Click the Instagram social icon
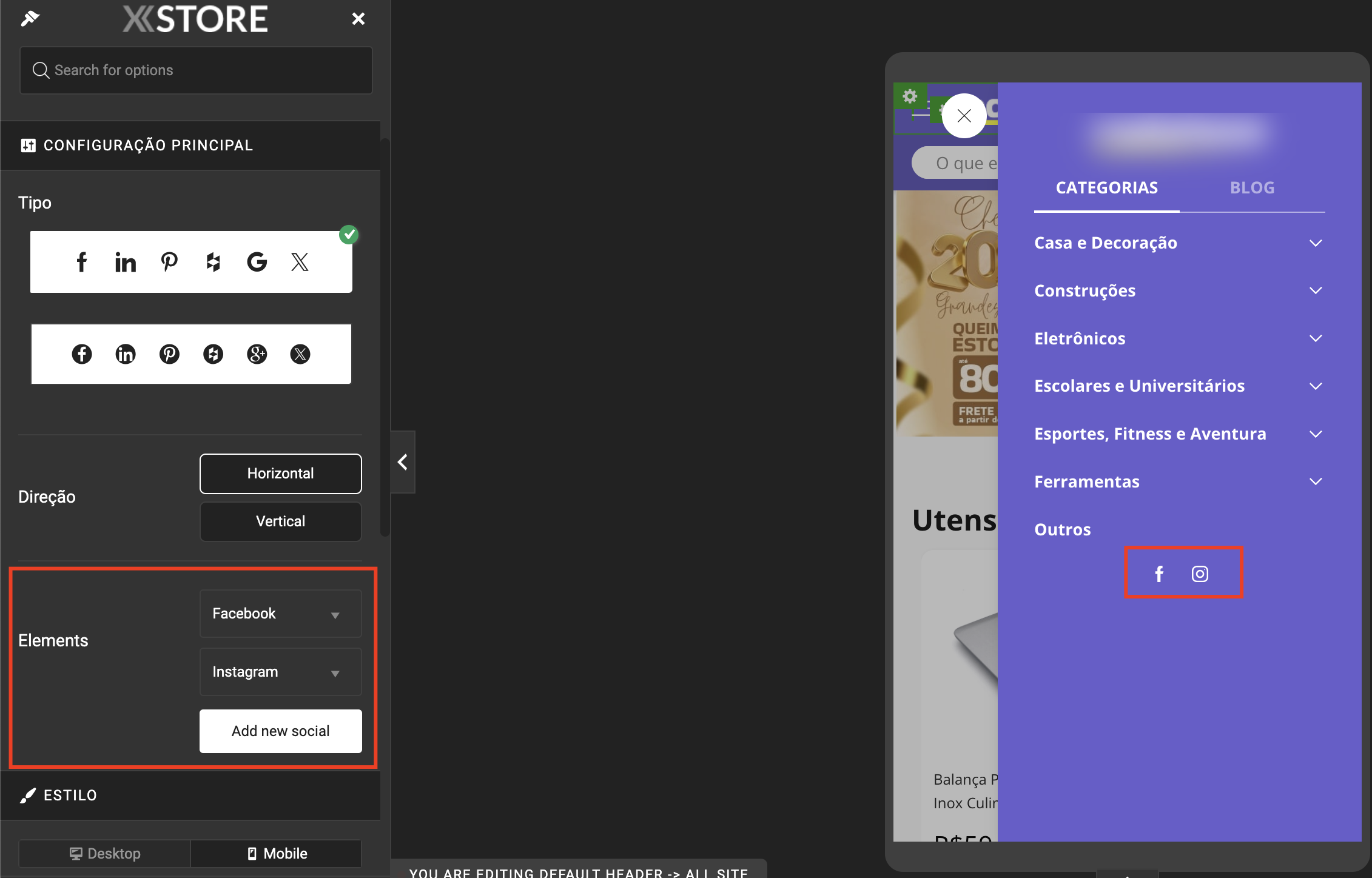The height and width of the screenshot is (878, 1372). [1200, 573]
